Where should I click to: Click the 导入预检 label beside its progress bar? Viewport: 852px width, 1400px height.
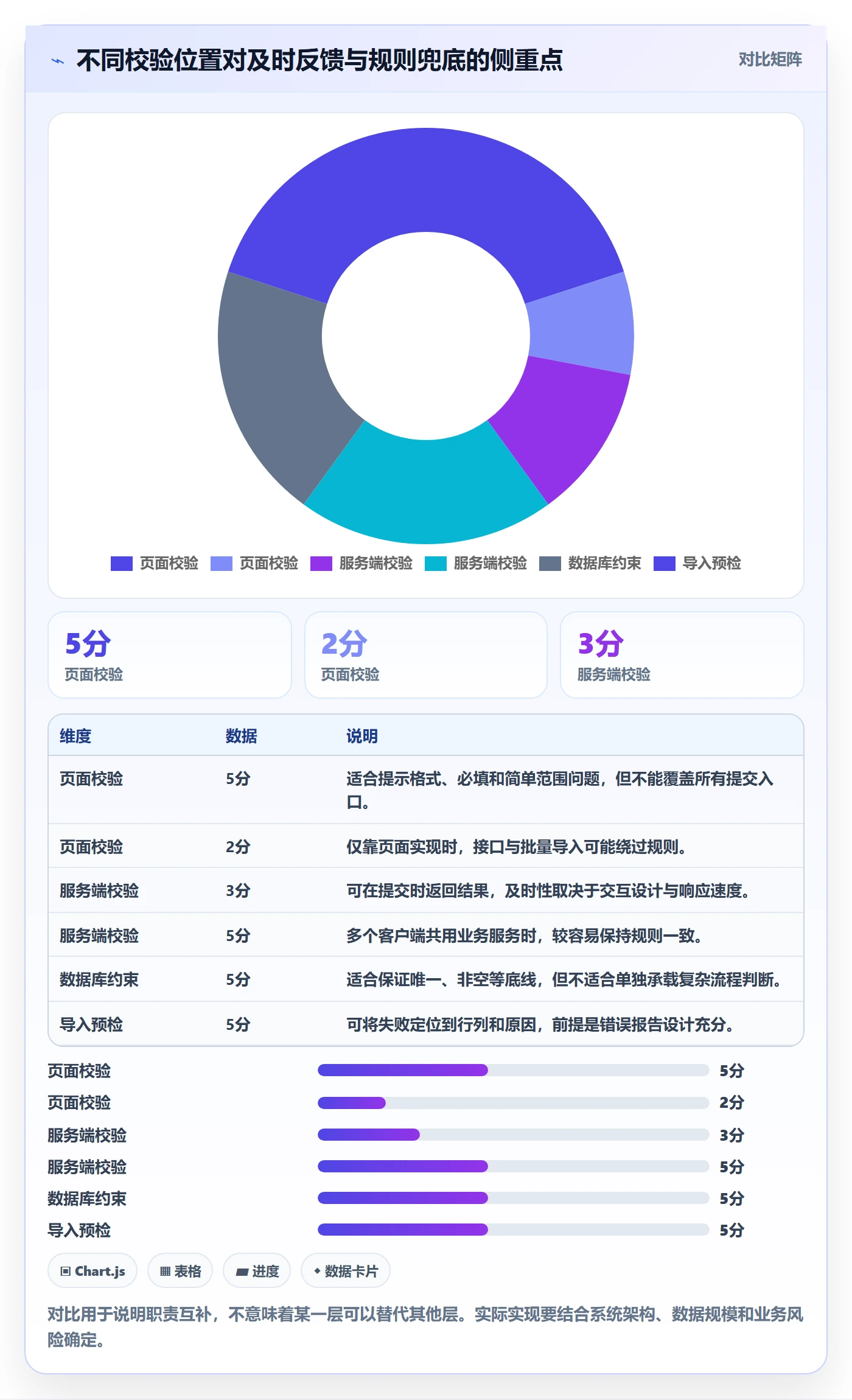point(79,1230)
